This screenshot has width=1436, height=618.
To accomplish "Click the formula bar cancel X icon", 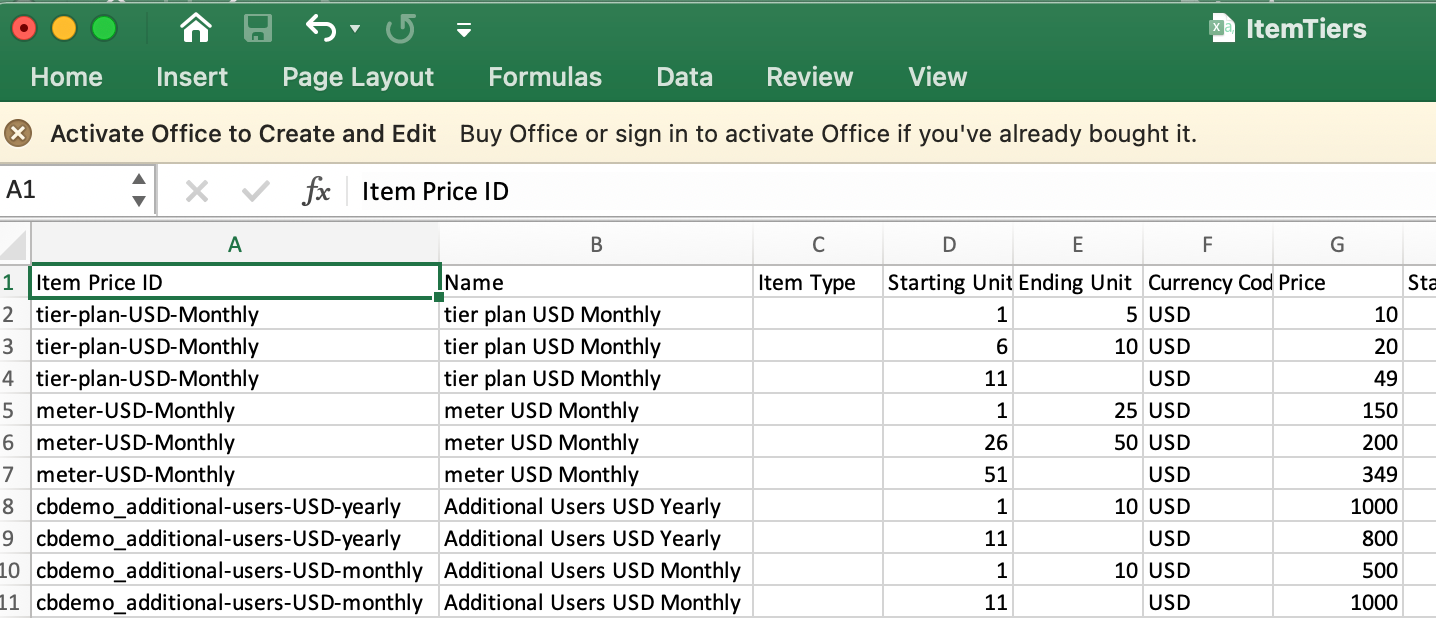I will pyautogui.click(x=197, y=191).
